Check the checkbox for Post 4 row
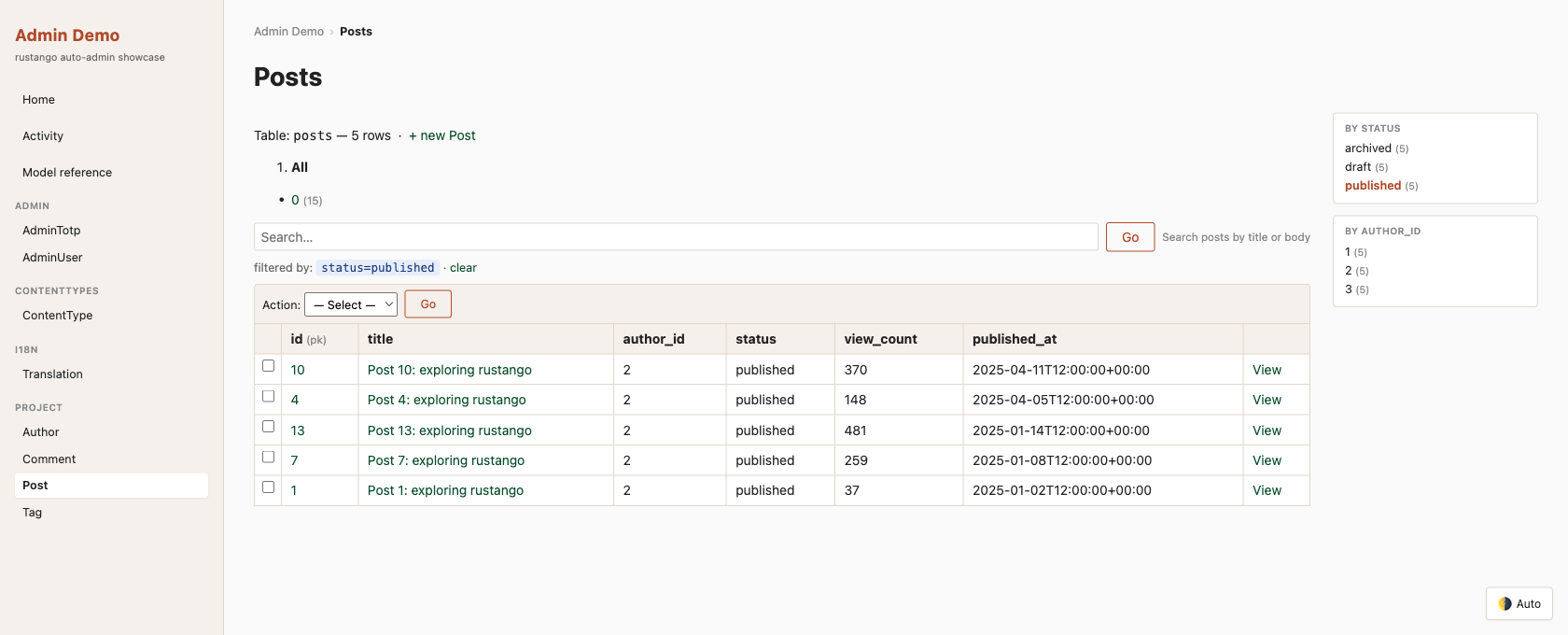1568x635 pixels. point(268,396)
